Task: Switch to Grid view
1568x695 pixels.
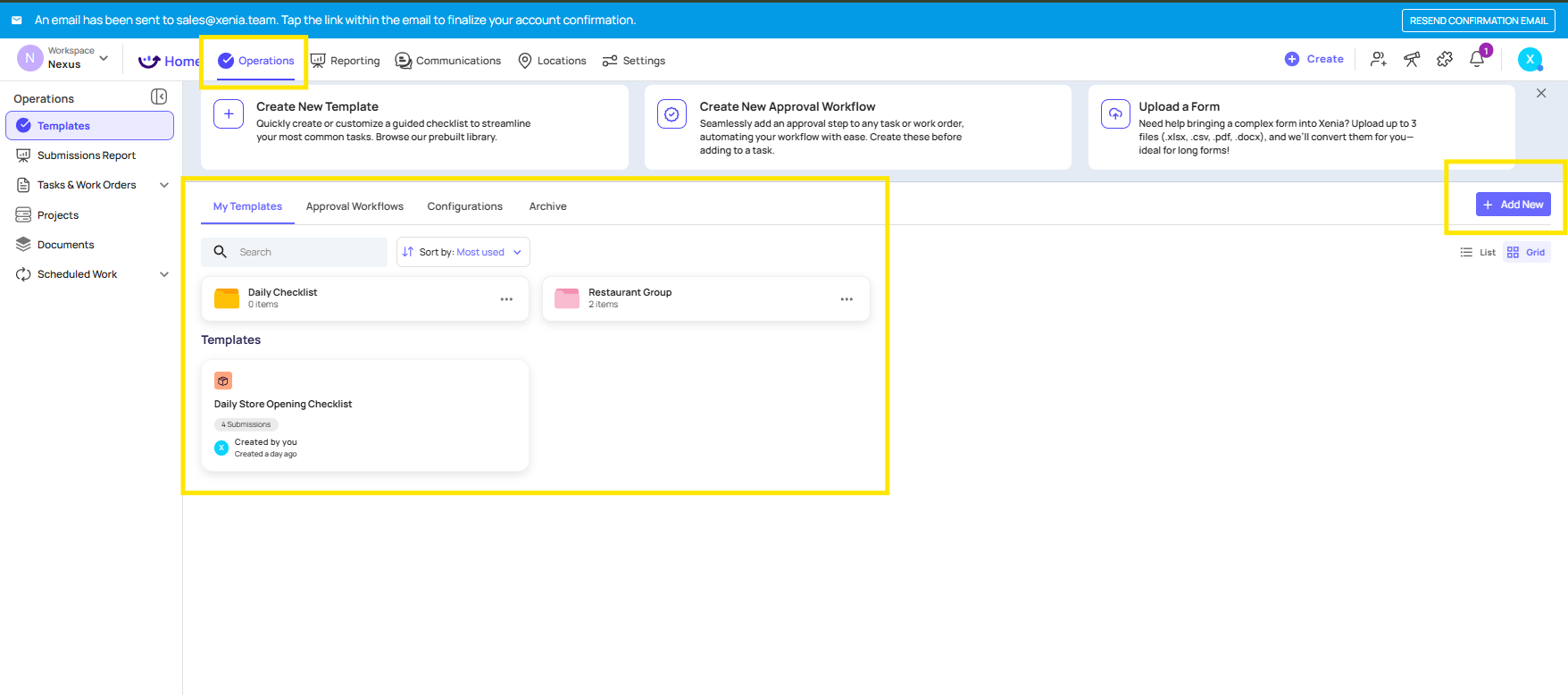Action: pos(1526,253)
